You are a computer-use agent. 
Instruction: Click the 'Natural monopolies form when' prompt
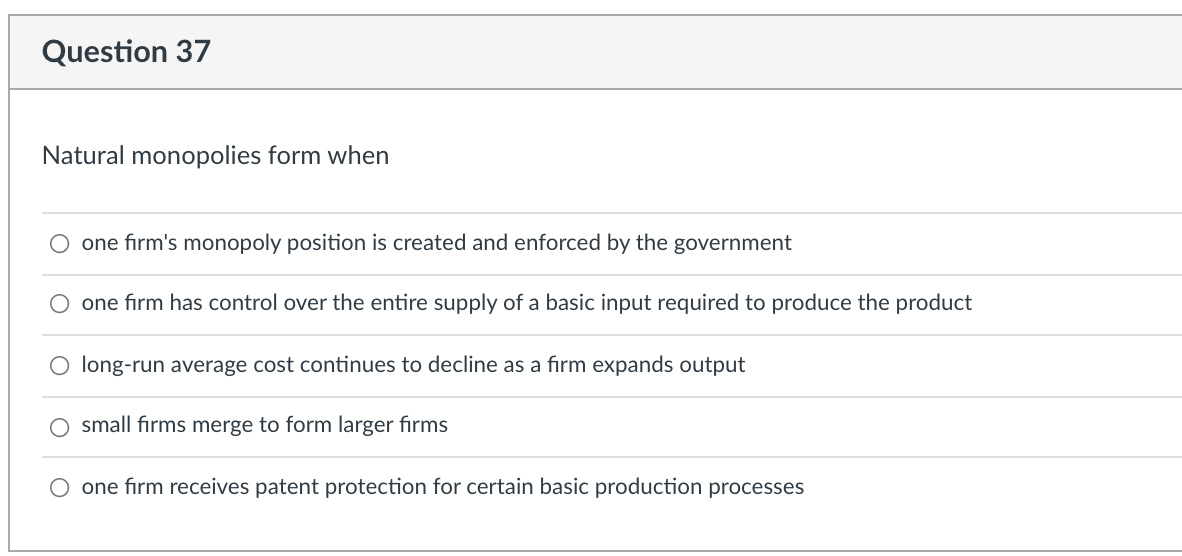pyautogui.click(x=215, y=157)
